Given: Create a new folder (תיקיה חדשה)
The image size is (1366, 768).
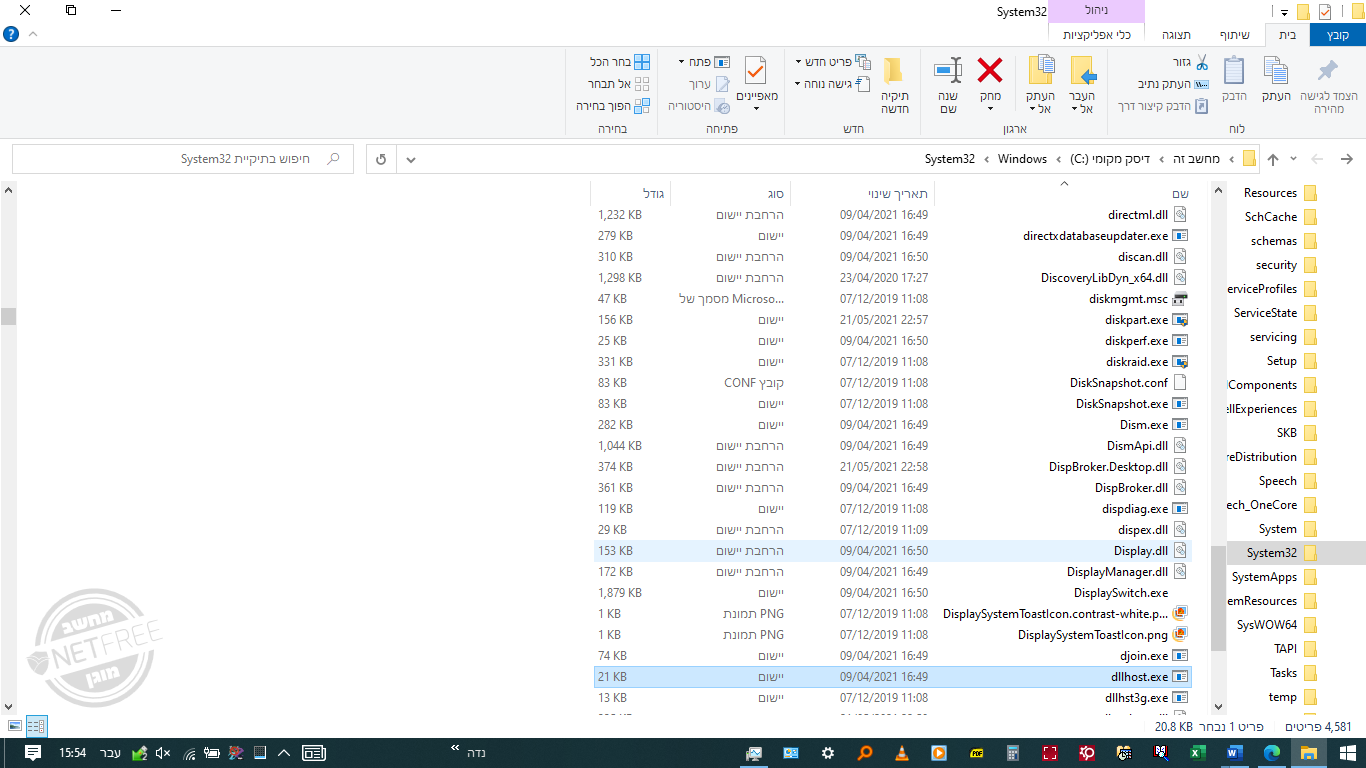Looking at the screenshot, I should point(894,84).
